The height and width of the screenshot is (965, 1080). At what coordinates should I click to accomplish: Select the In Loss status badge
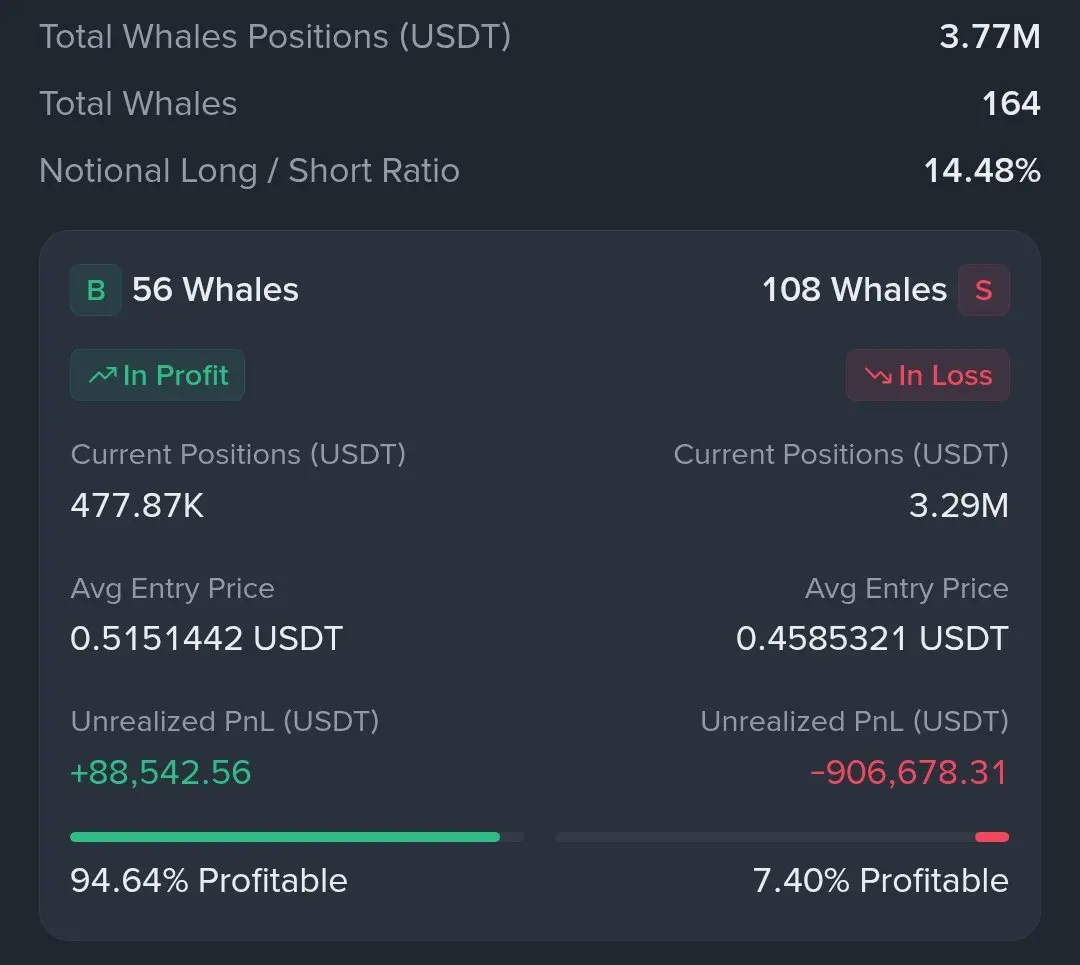[x=928, y=375]
